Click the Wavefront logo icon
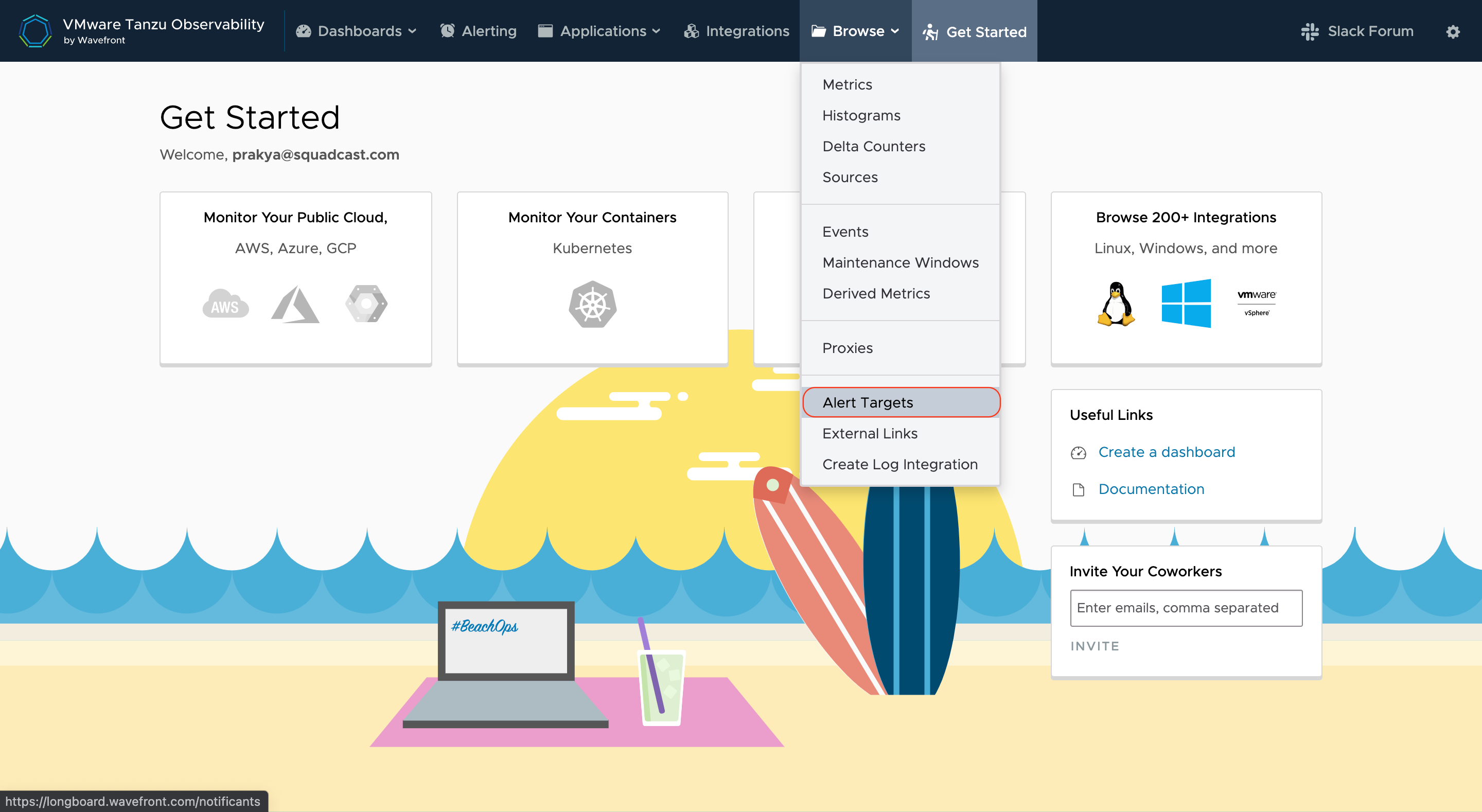1482x812 pixels. pos(35,31)
